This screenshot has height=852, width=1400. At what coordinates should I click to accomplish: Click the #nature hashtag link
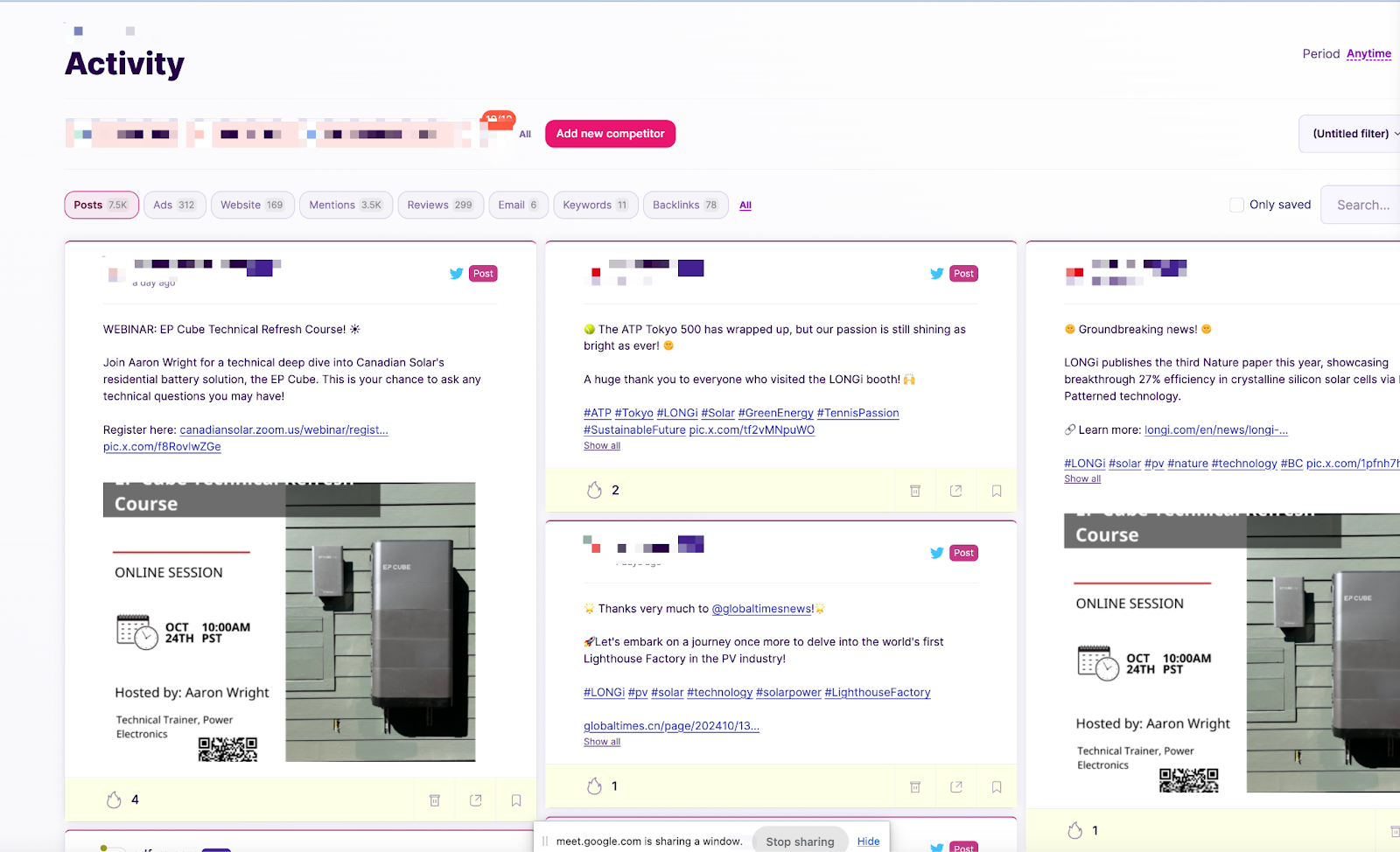point(1187,464)
